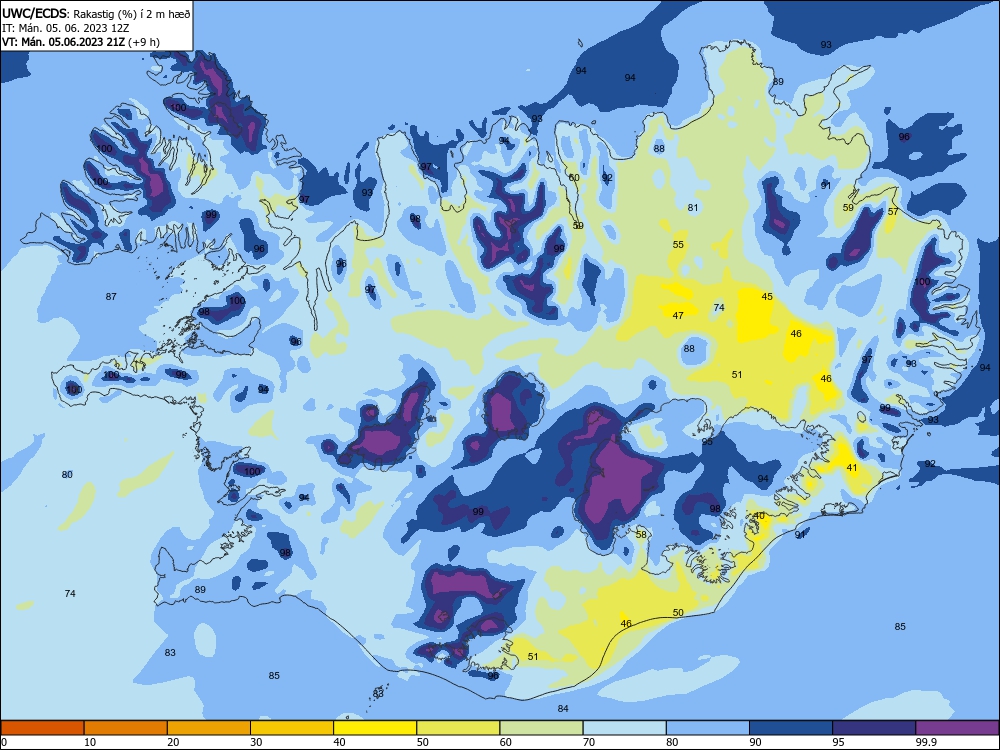Screen dimensions: 1000x750
Task: Click the dark orange 0–10 legend swatch
Action: tap(42, 728)
